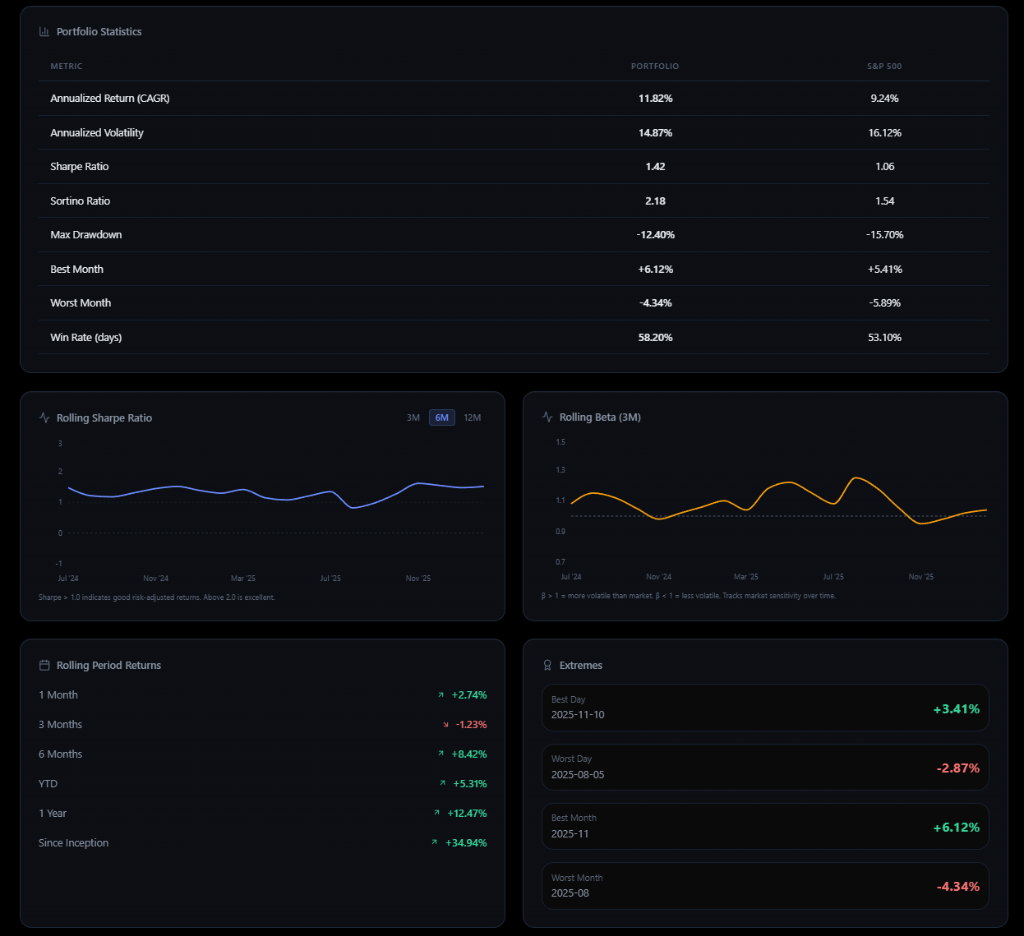The height and width of the screenshot is (936, 1024).
Task: Click the Extremes award ribbon icon
Action: (547, 665)
